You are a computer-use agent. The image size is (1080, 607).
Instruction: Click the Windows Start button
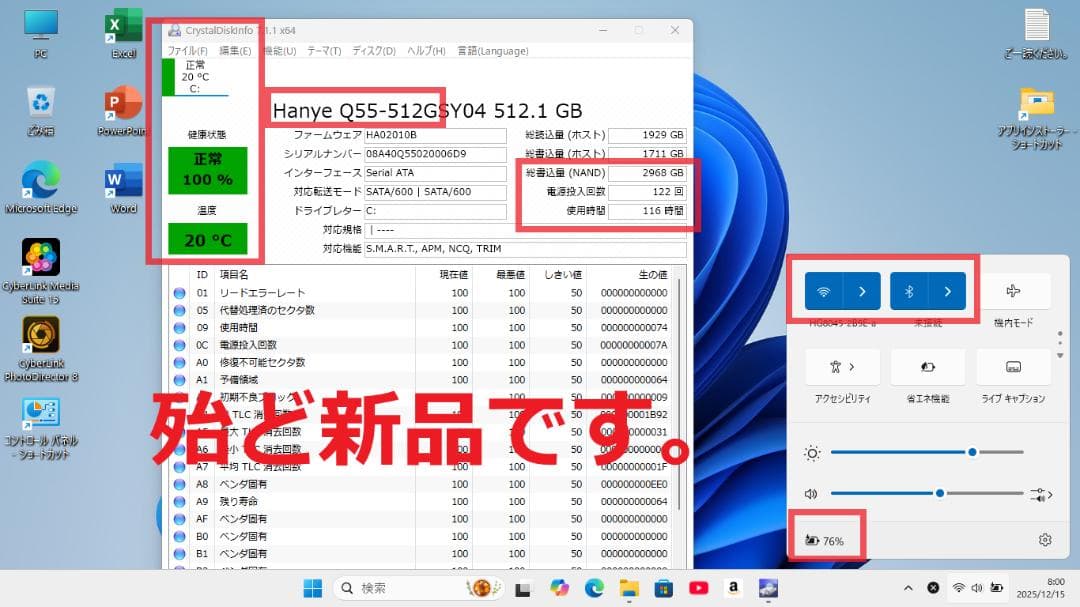pyautogui.click(x=313, y=588)
